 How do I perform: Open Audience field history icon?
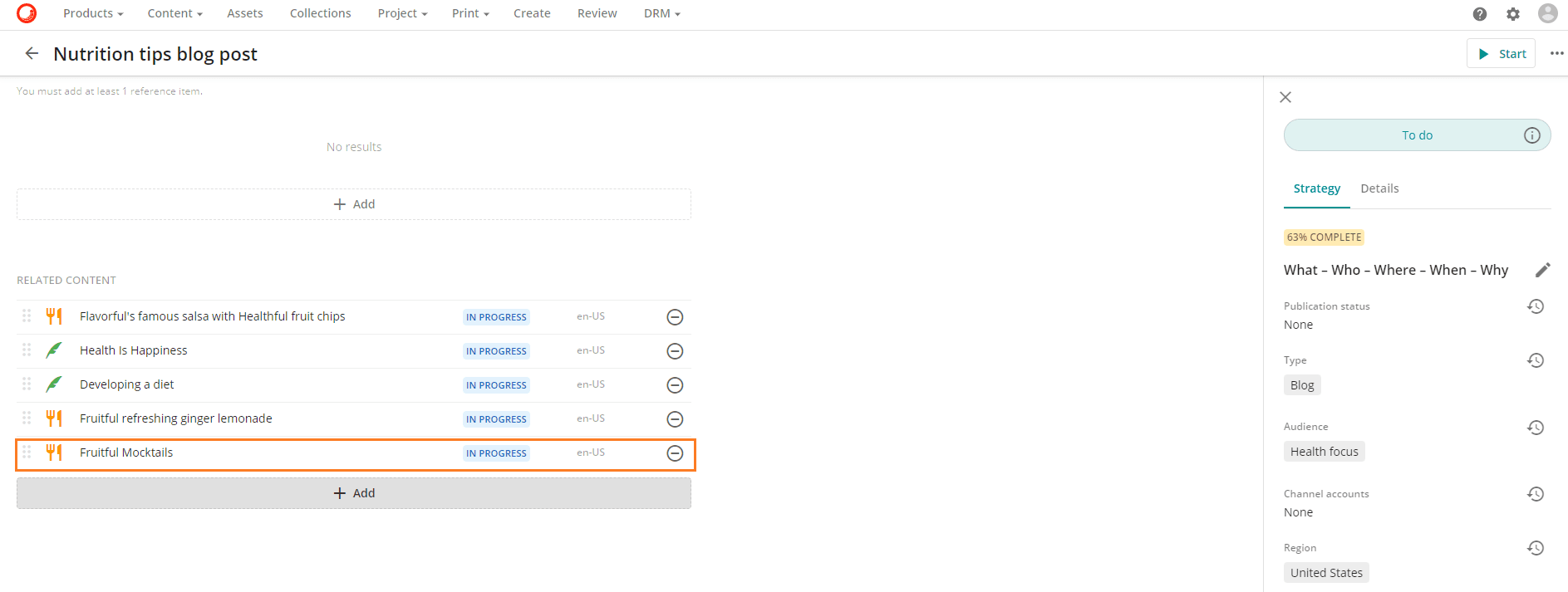coord(1536,428)
